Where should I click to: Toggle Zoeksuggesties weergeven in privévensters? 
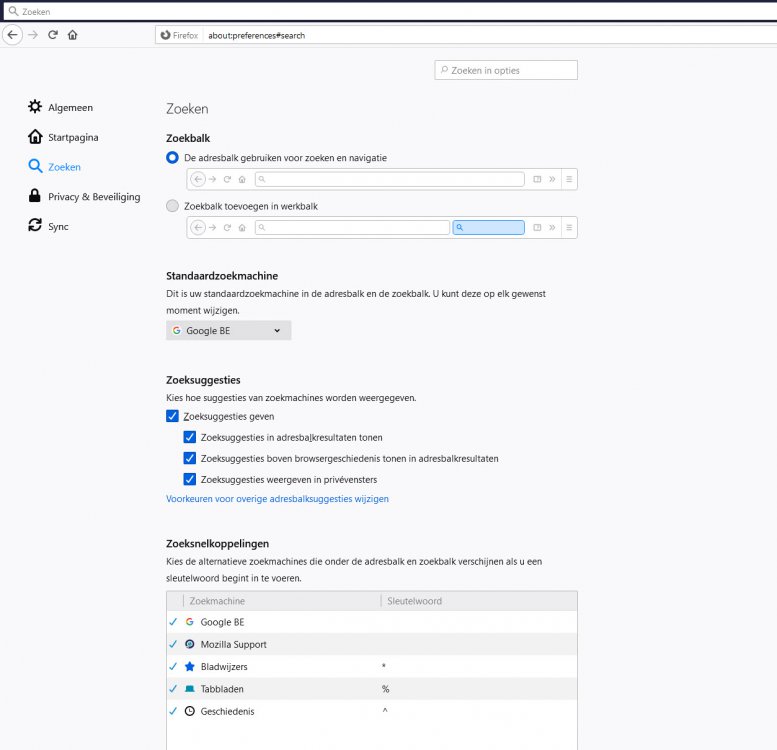[x=189, y=479]
